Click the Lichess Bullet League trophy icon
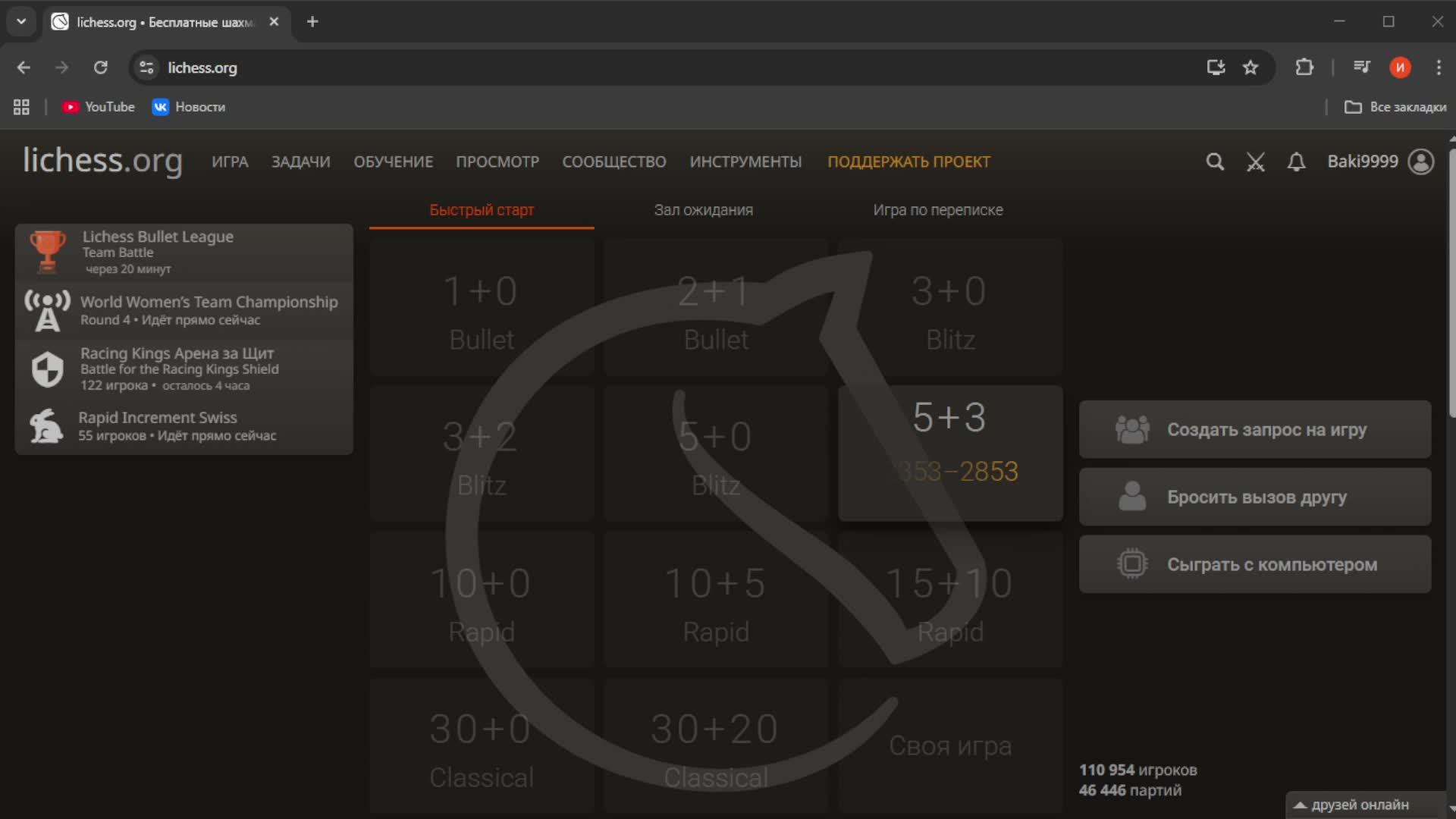This screenshot has height=819, width=1456. 47,252
